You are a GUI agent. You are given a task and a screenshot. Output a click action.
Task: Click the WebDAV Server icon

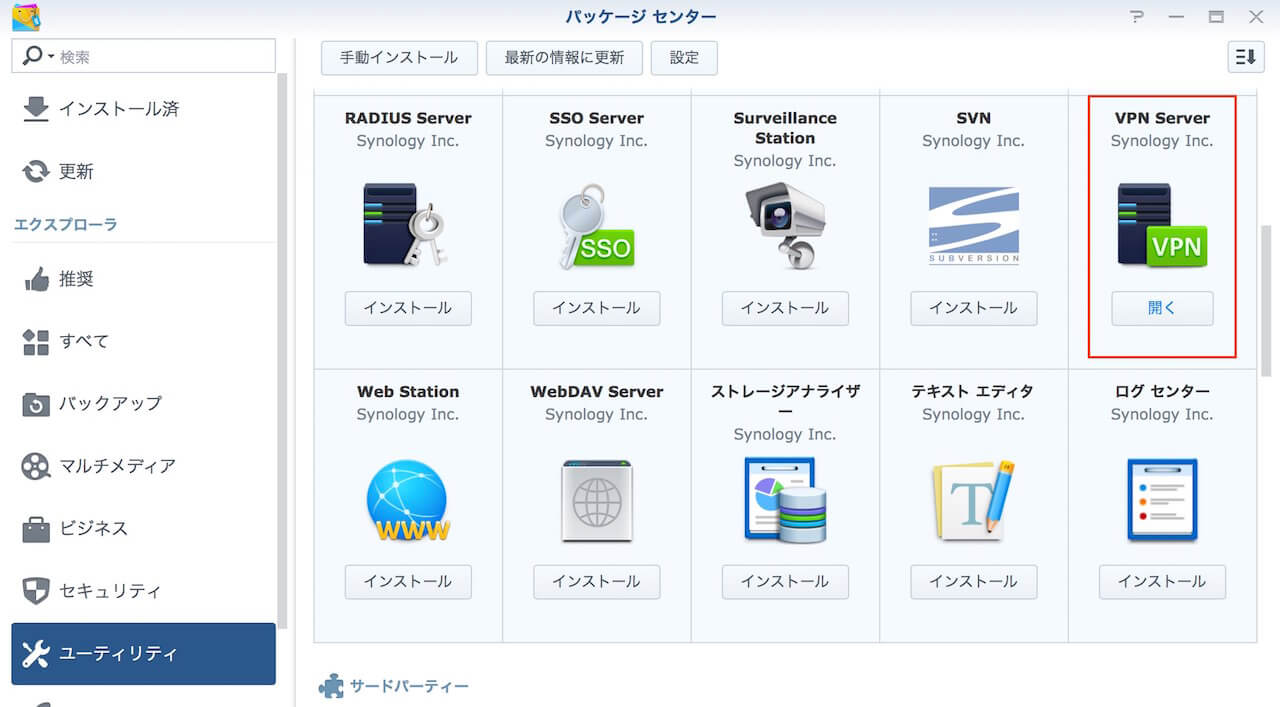pyautogui.click(x=597, y=500)
